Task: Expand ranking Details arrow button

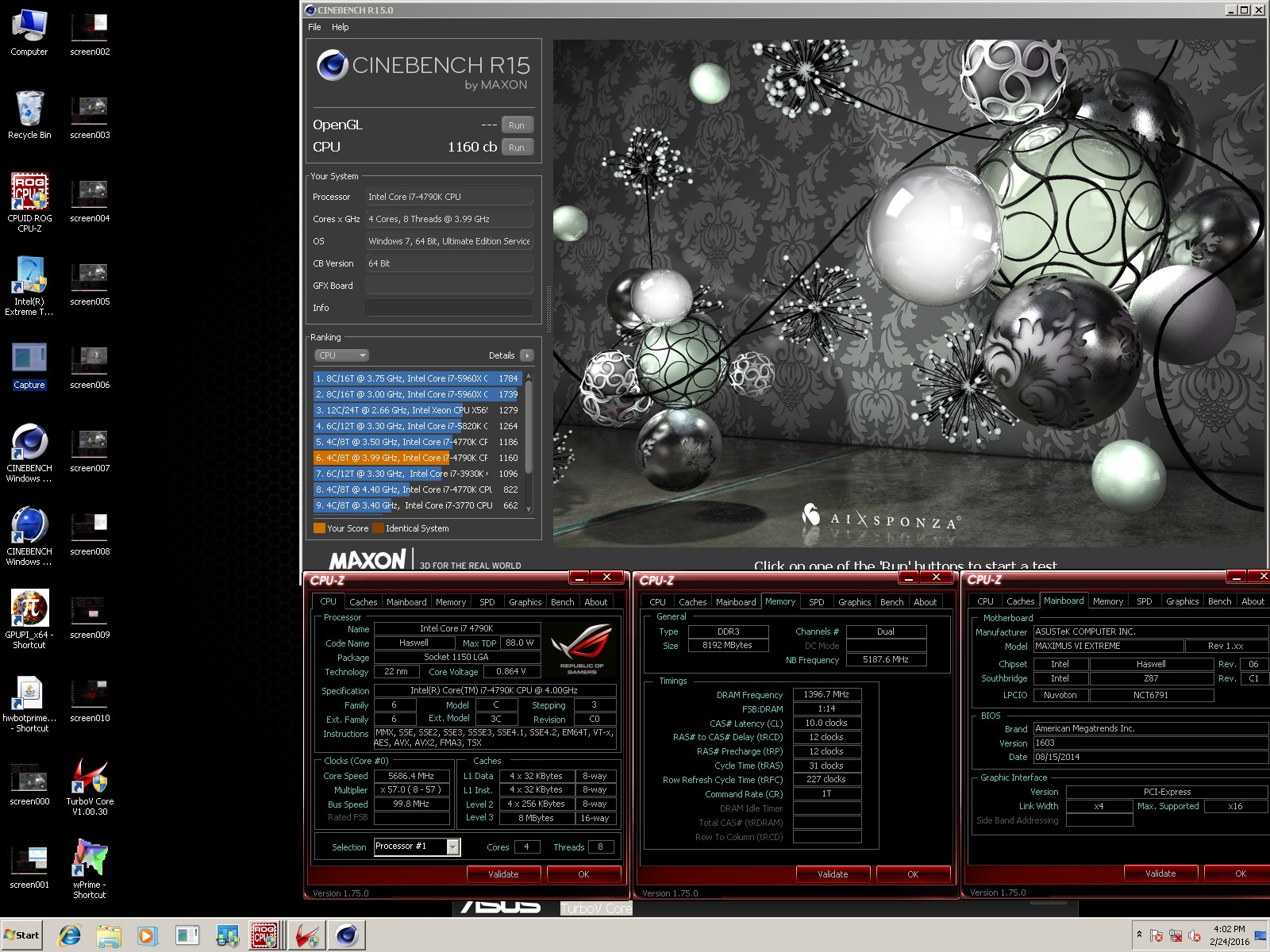Action: [527, 355]
